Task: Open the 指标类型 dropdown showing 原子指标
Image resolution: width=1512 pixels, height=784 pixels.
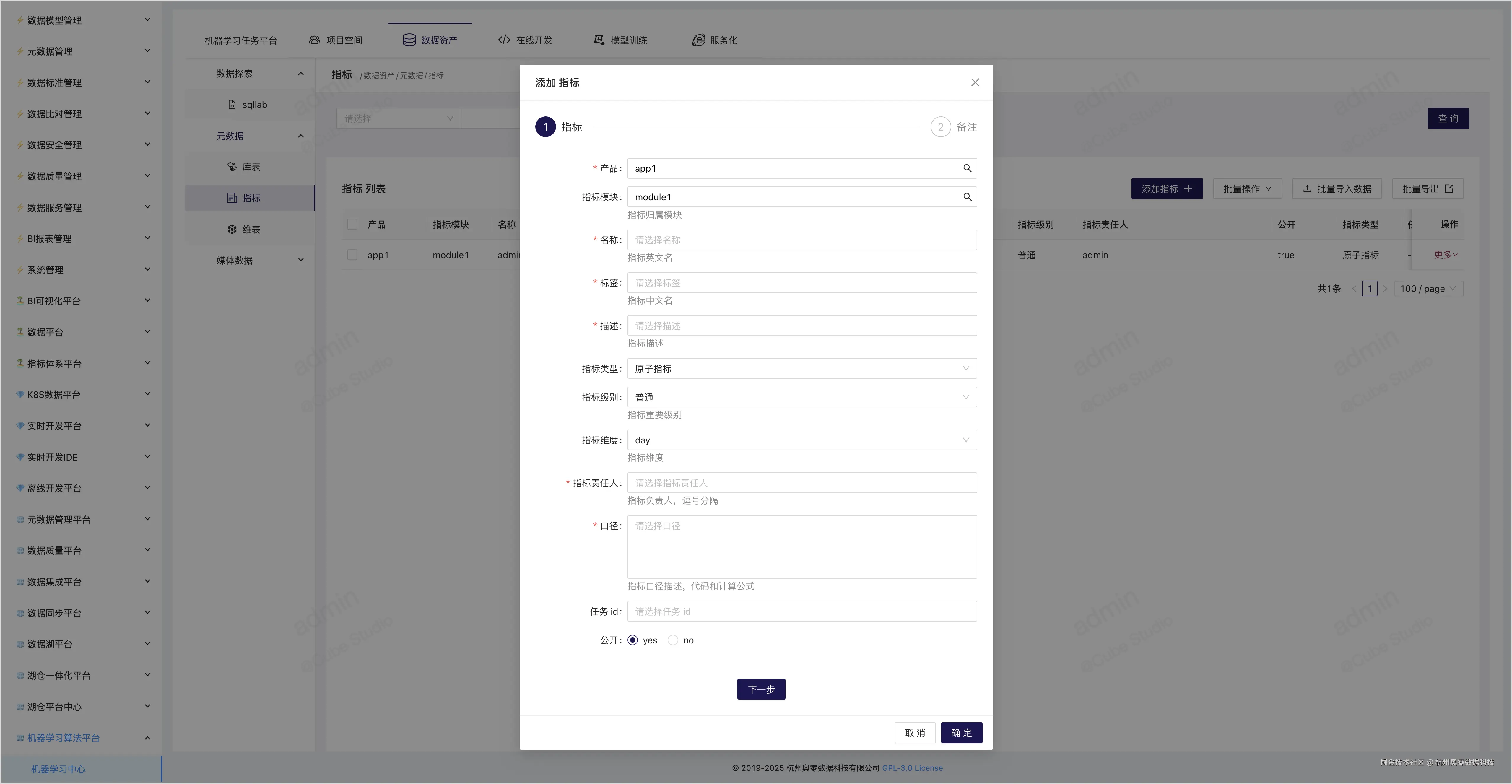Action: click(801, 369)
